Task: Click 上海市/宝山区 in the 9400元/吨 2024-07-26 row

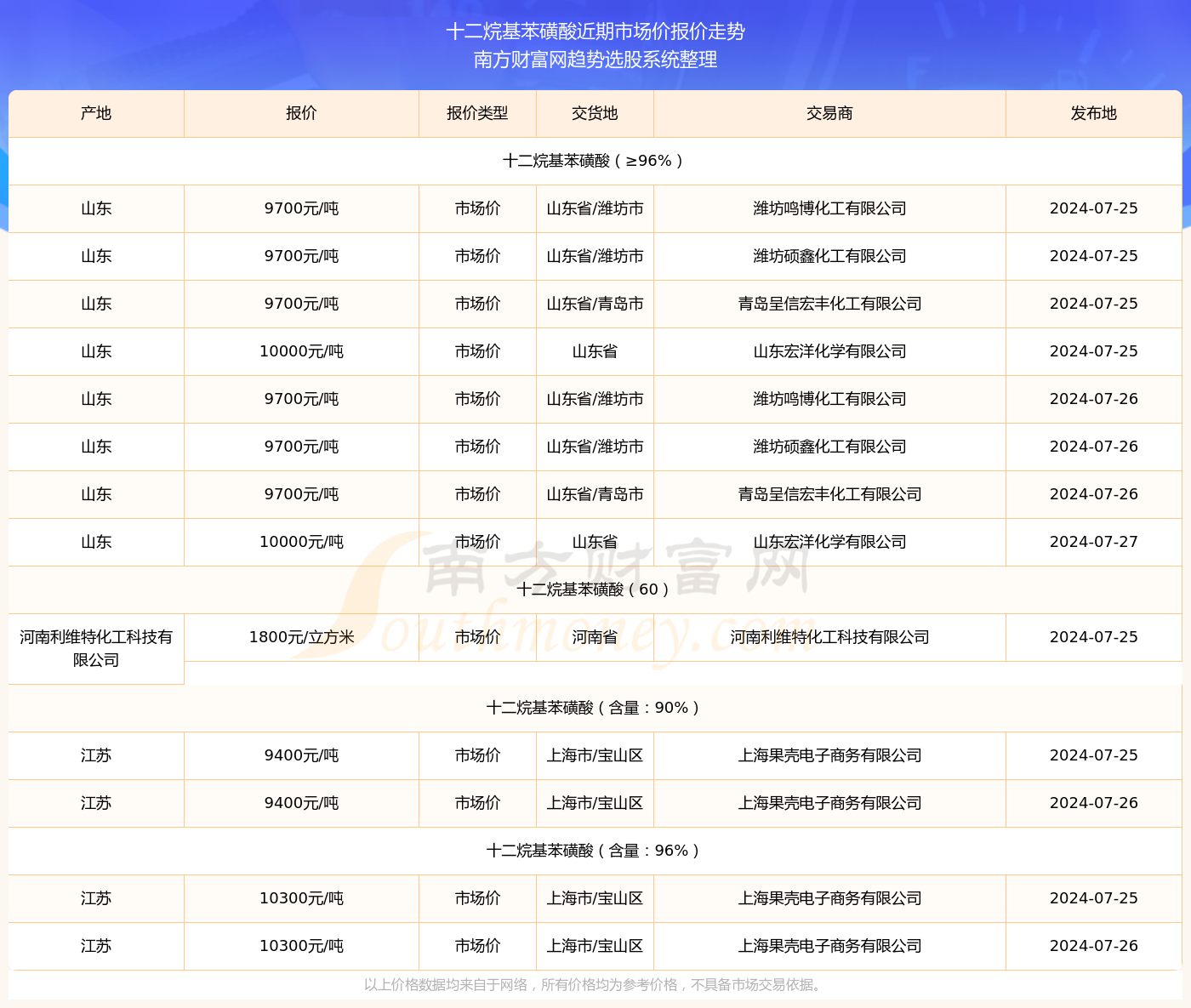Action: coord(595,803)
